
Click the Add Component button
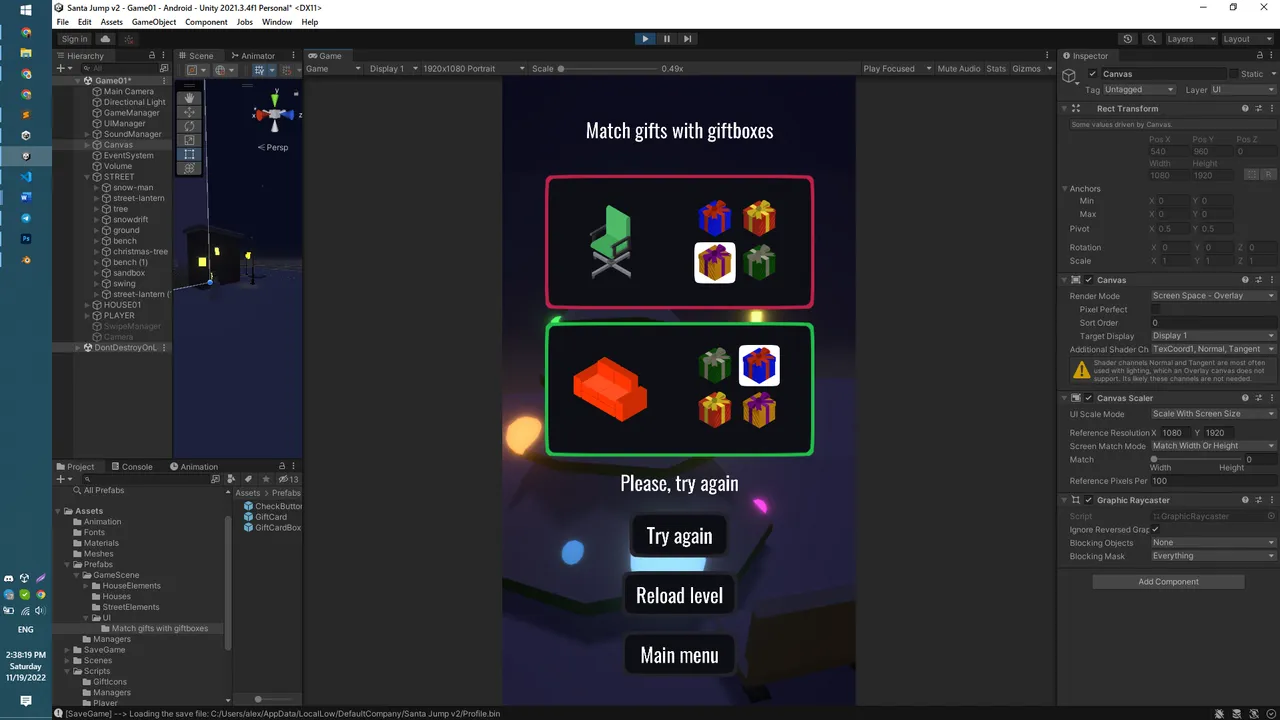coord(1168,581)
